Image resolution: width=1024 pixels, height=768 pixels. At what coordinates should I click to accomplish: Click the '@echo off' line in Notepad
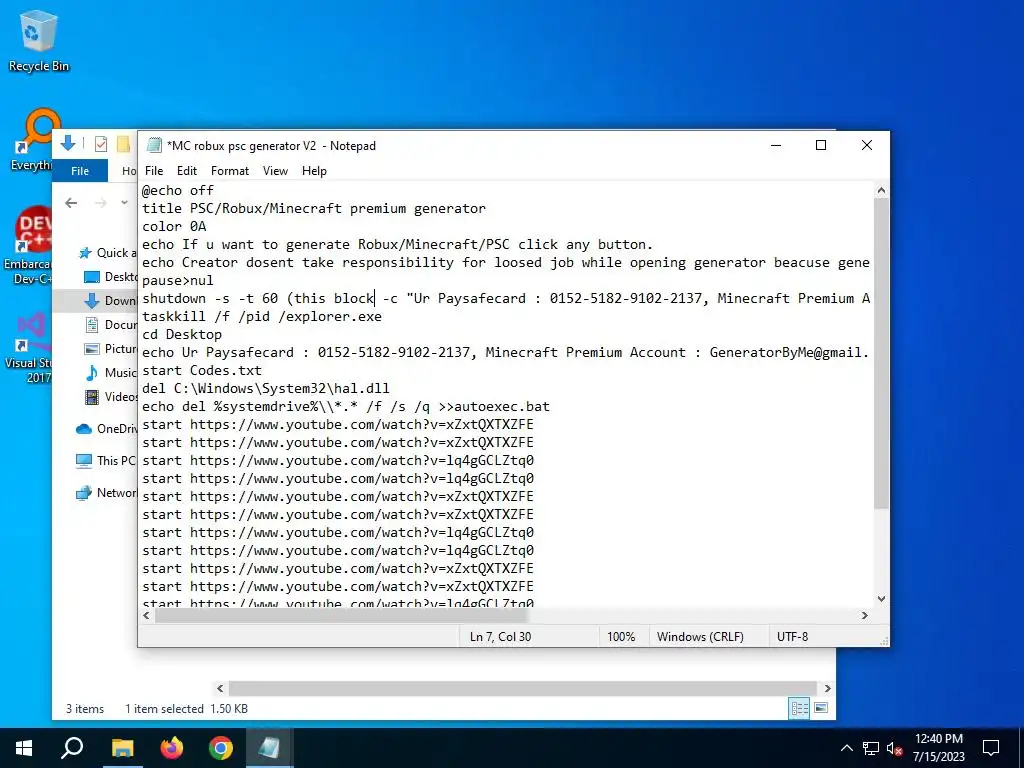click(178, 190)
